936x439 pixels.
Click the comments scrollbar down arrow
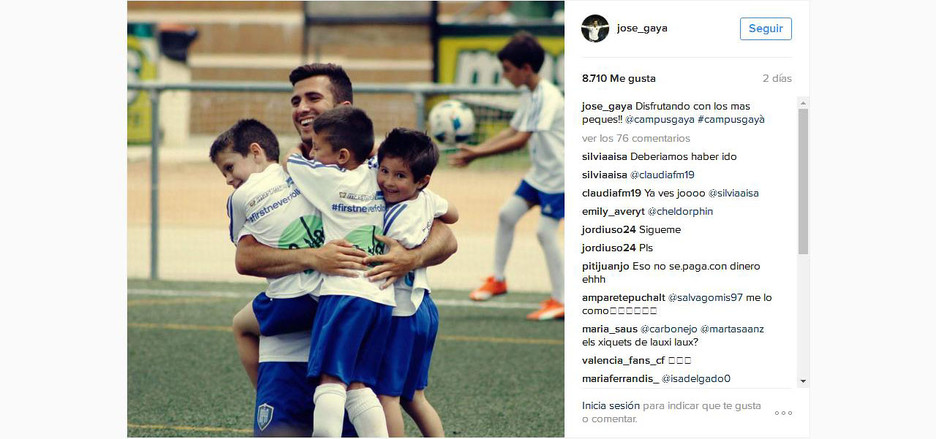point(803,381)
